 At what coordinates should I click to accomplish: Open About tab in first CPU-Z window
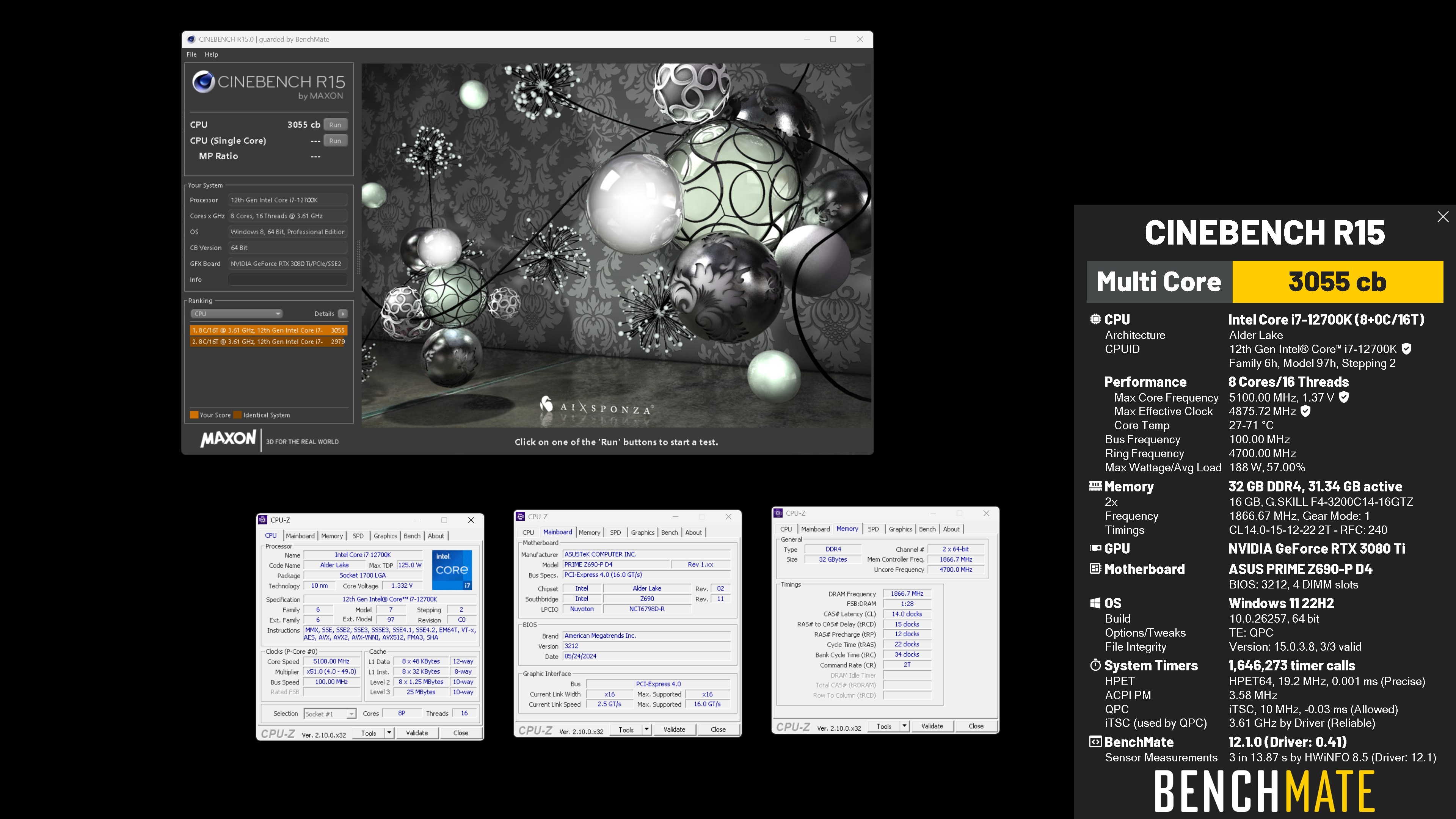click(436, 536)
